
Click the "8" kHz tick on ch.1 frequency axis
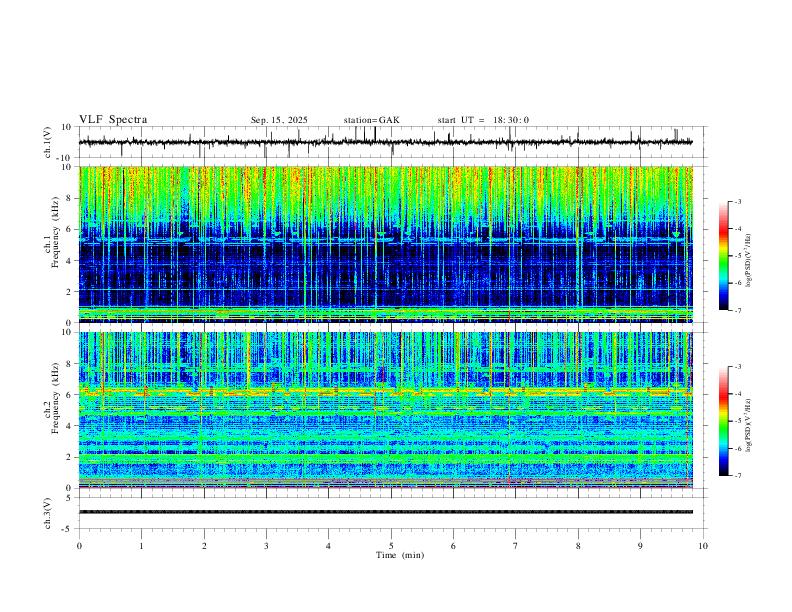point(70,198)
